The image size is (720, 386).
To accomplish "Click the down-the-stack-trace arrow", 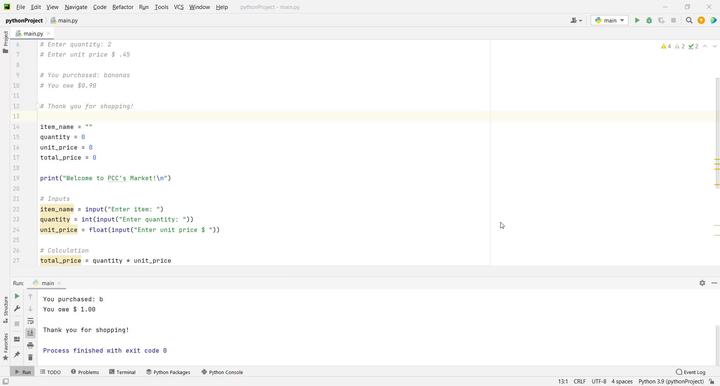I will pos(30,308).
